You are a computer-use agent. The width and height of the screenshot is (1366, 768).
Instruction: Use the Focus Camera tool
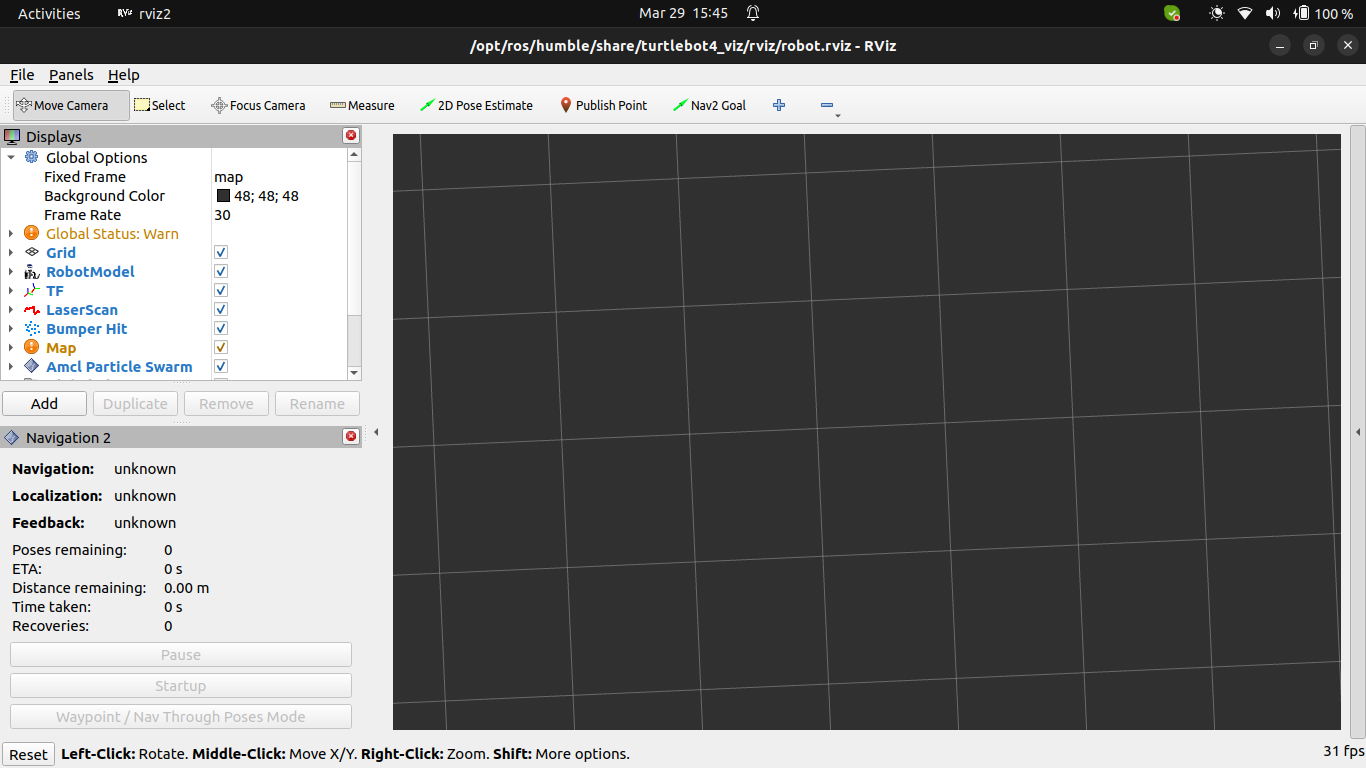[258, 105]
